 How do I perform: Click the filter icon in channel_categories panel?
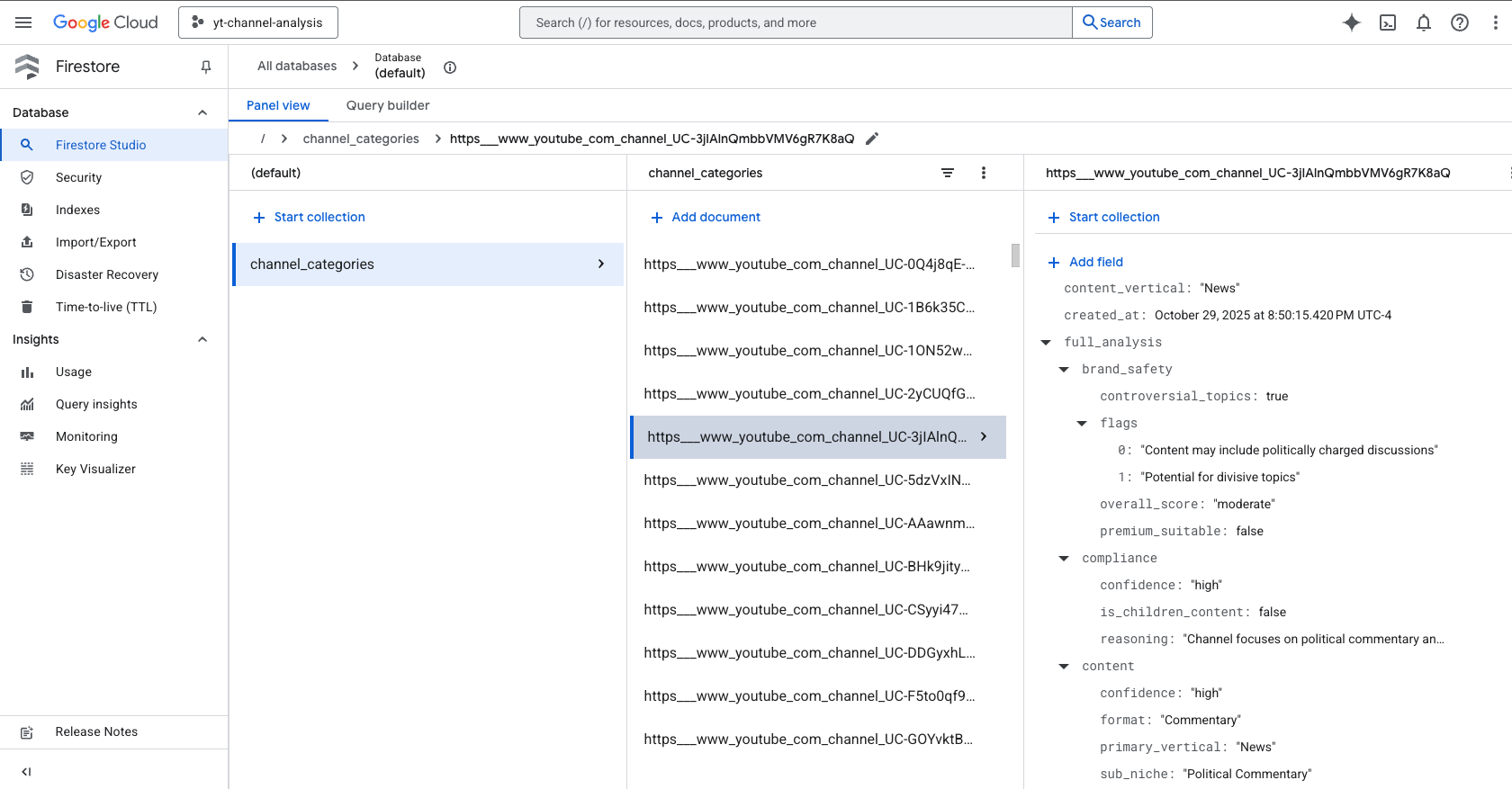pos(948,173)
